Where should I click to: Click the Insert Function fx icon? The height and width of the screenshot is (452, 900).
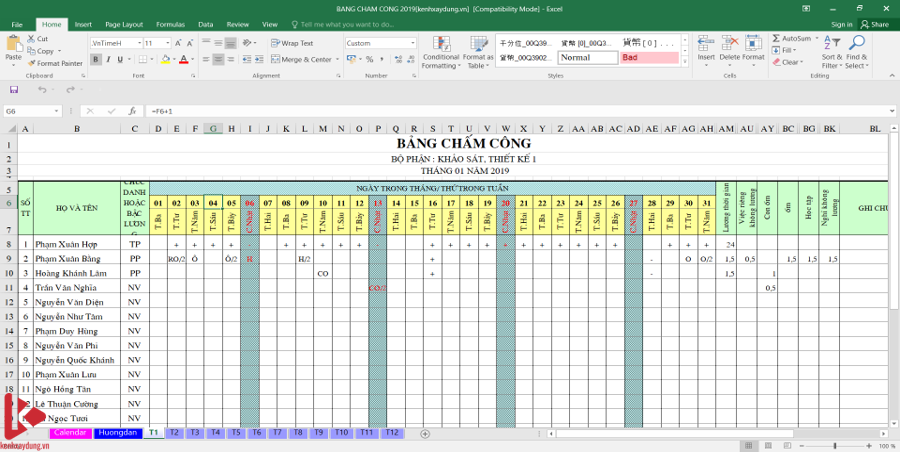click(132, 111)
